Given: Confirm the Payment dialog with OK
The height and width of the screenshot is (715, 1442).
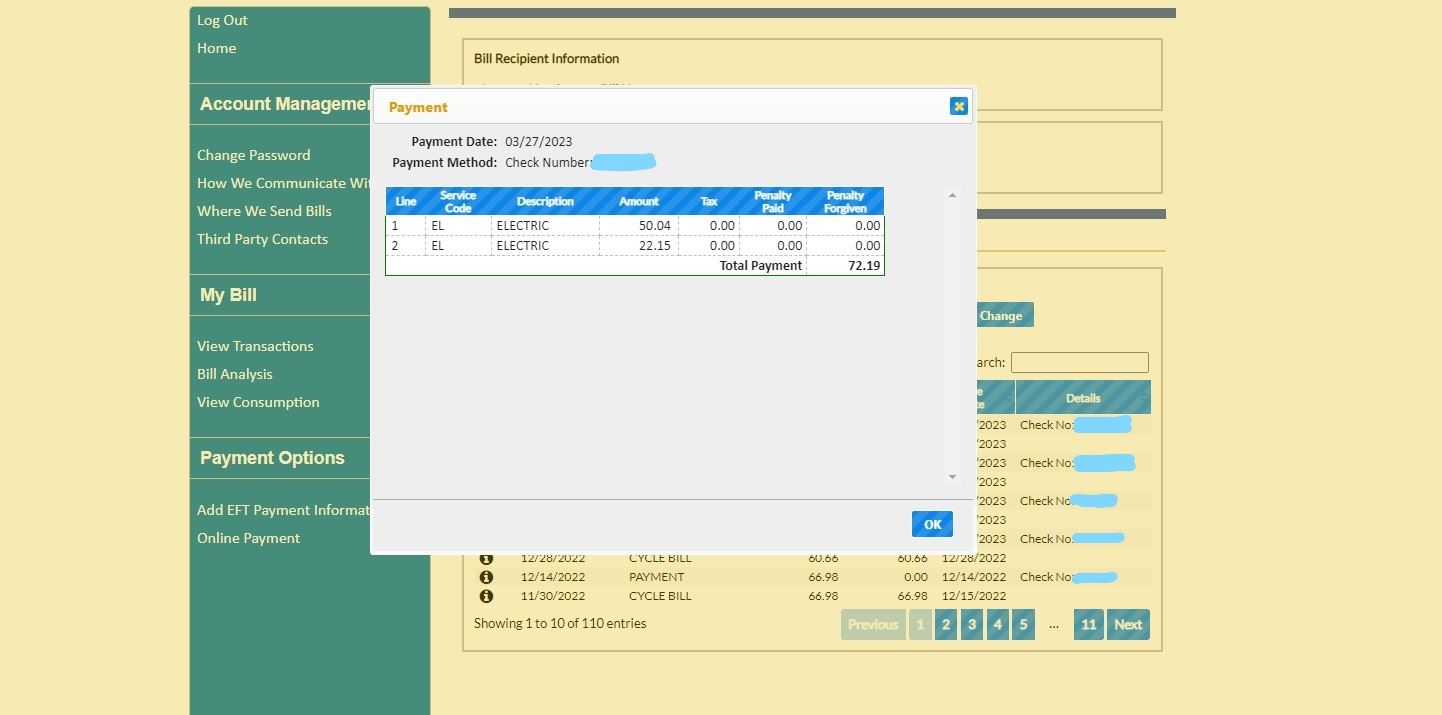Looking at the screenshot, I should pos(931,523).
